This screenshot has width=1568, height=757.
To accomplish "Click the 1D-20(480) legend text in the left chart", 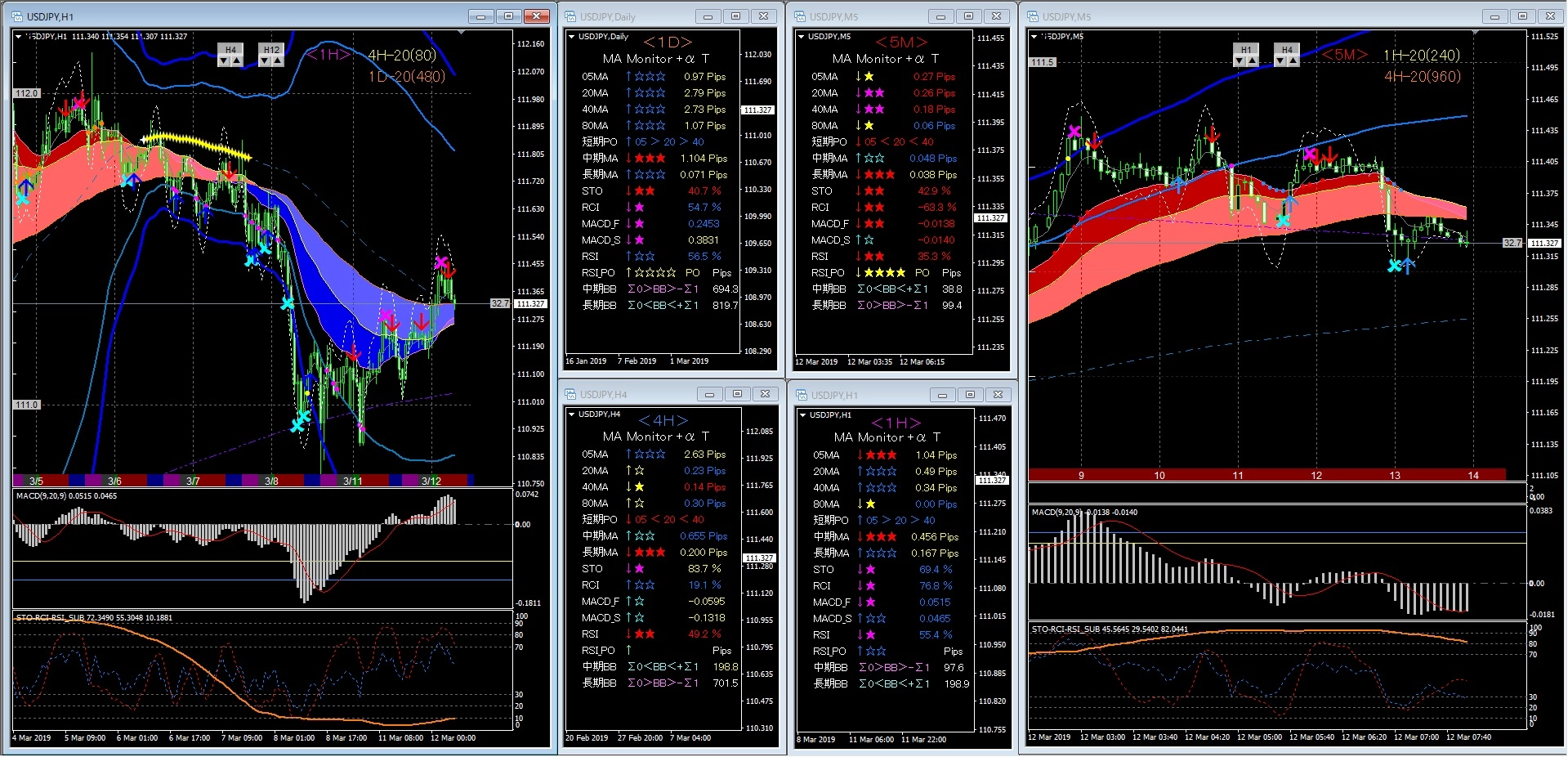I will pos(407,77).
